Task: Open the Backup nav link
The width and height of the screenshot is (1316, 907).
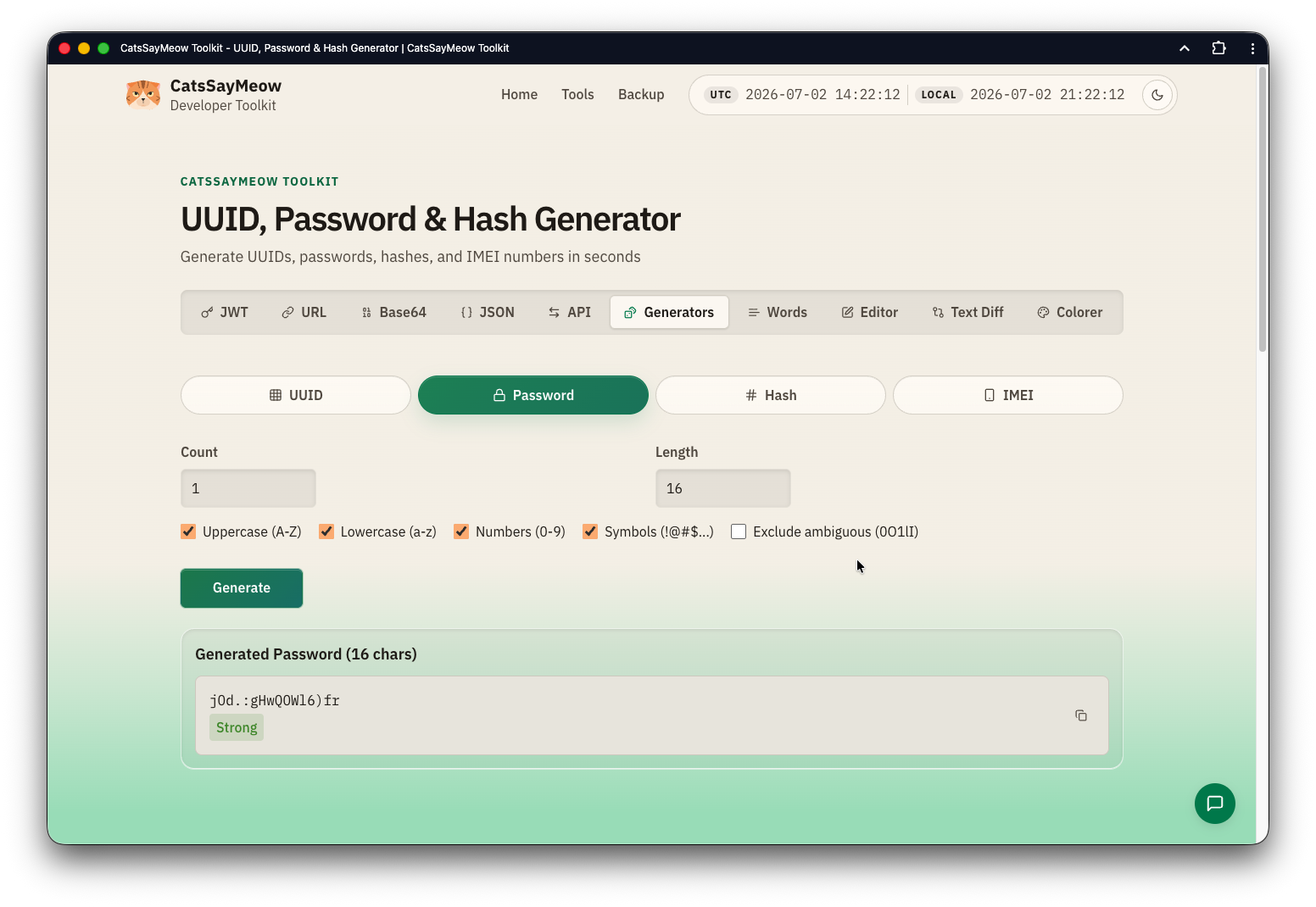Action: click(x=641, y=94)
